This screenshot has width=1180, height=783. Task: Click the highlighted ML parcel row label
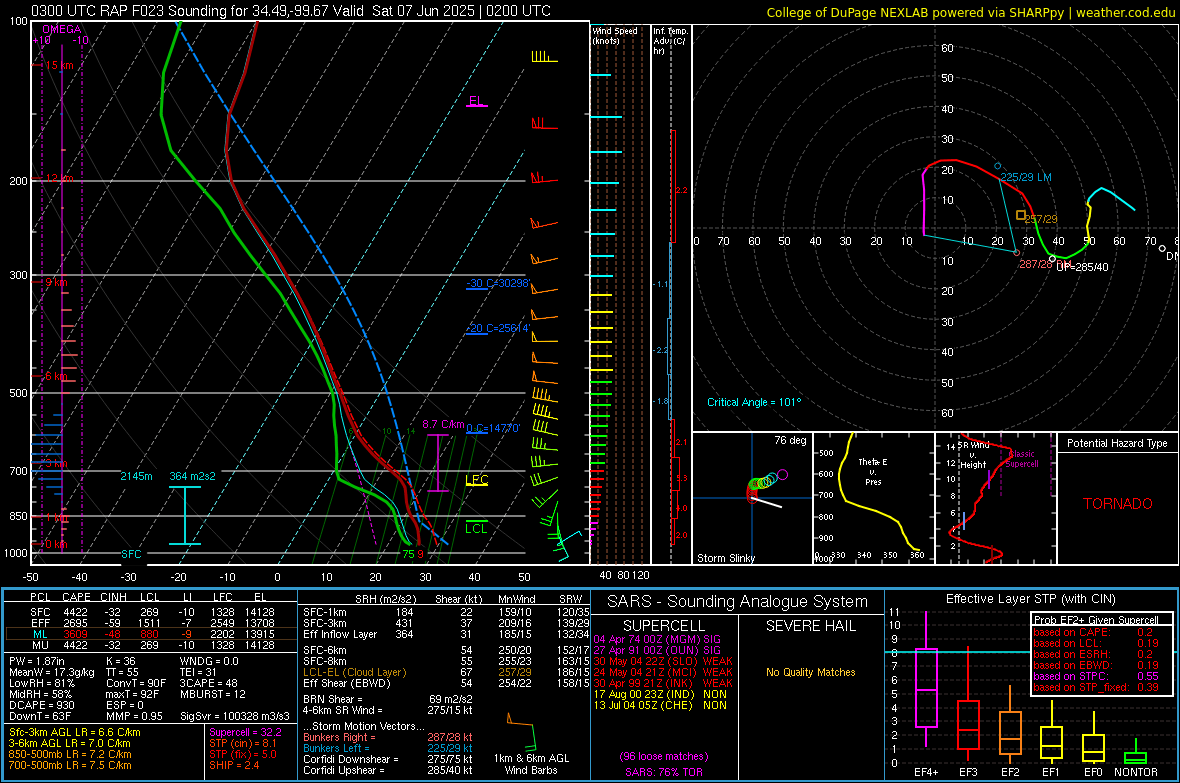click(40, 634)
